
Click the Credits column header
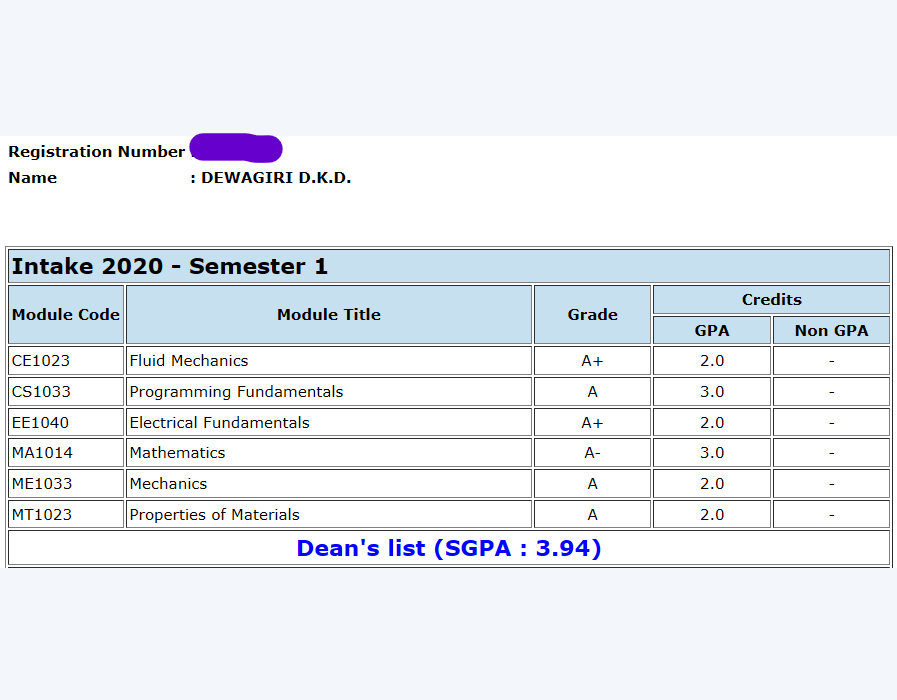[771, 299]
